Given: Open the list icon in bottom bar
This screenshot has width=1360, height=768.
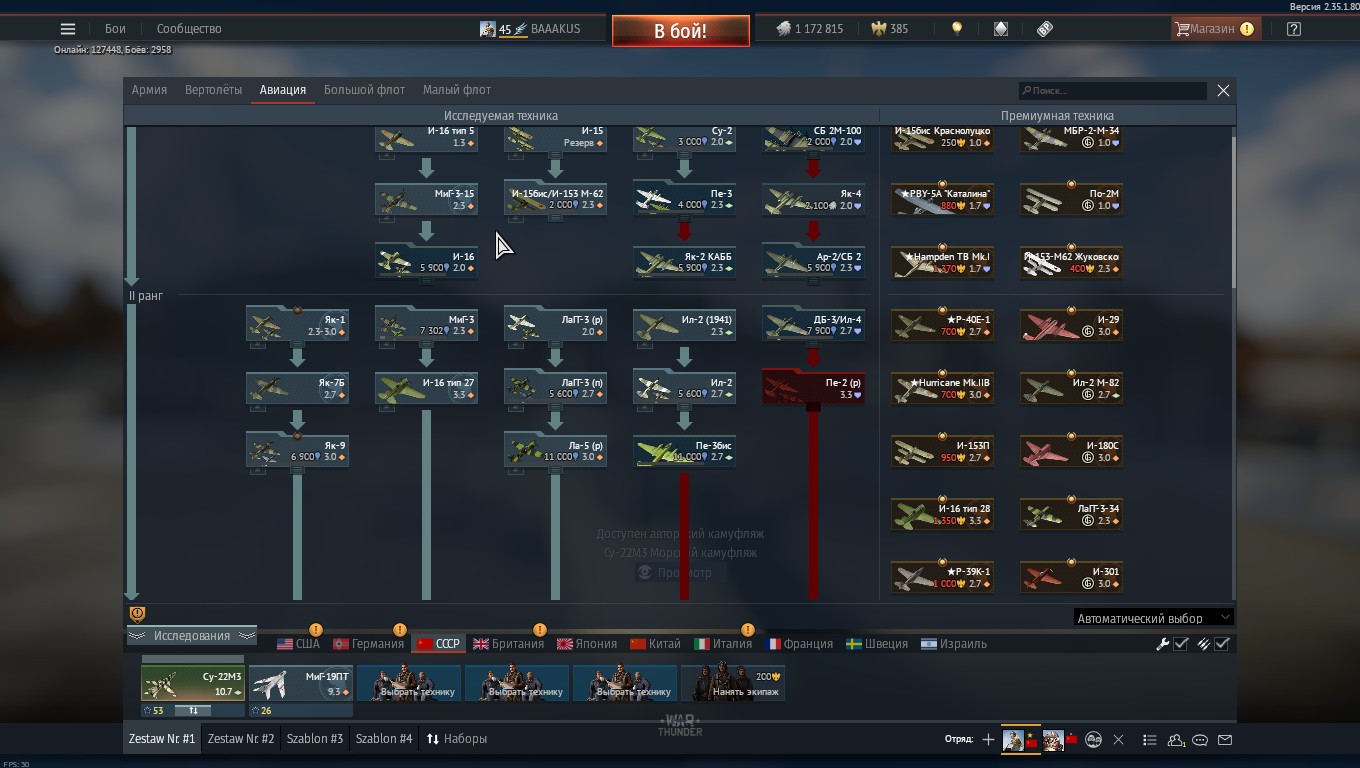Looking at the screenshot, I should pos(1150,740).
